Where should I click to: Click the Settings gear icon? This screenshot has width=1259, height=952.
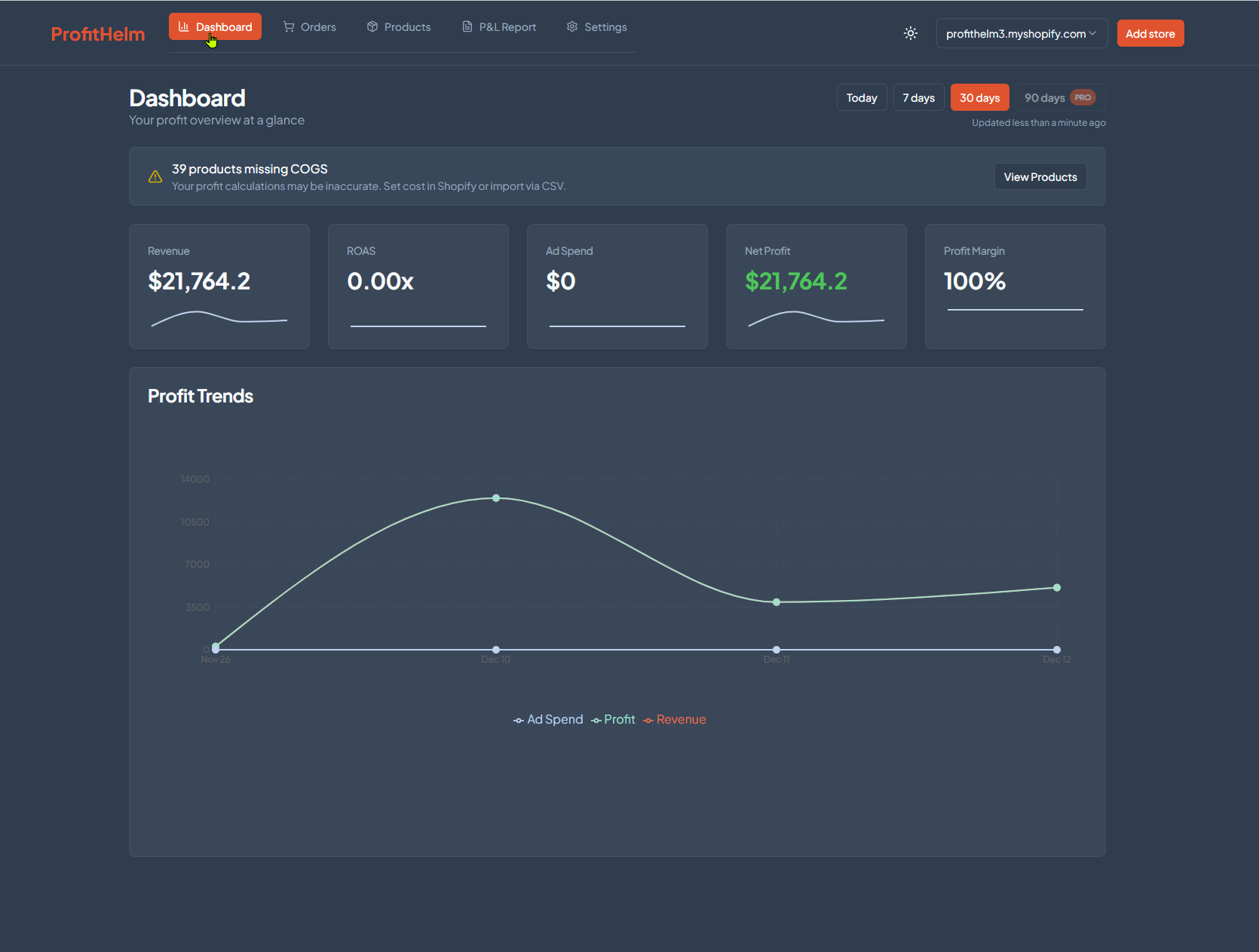click(571, 26)
